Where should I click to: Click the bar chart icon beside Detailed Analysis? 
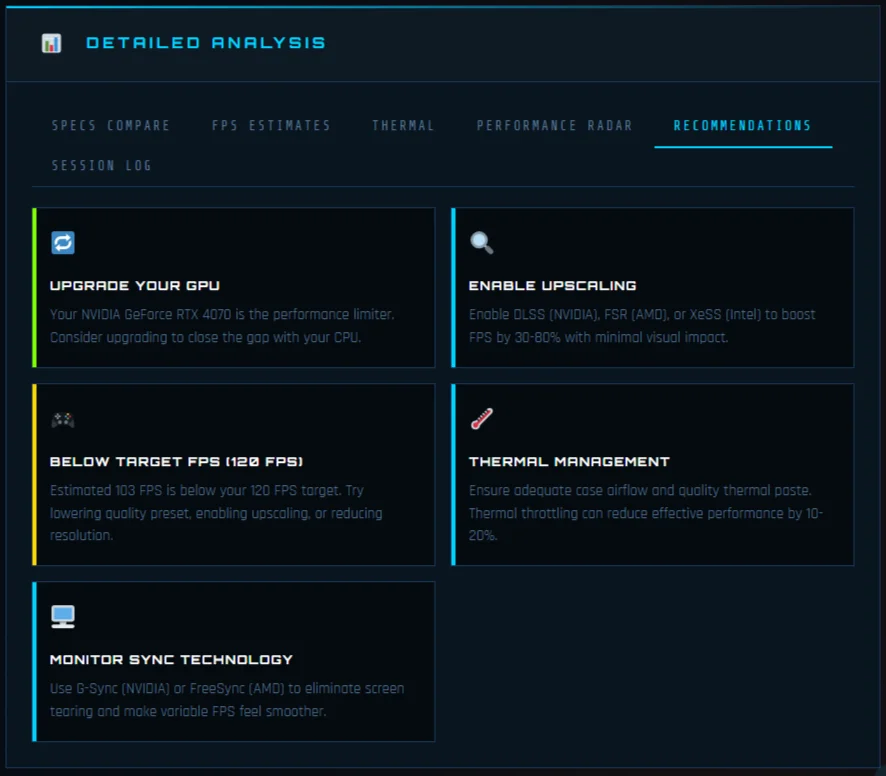click(x=51, y=43)
